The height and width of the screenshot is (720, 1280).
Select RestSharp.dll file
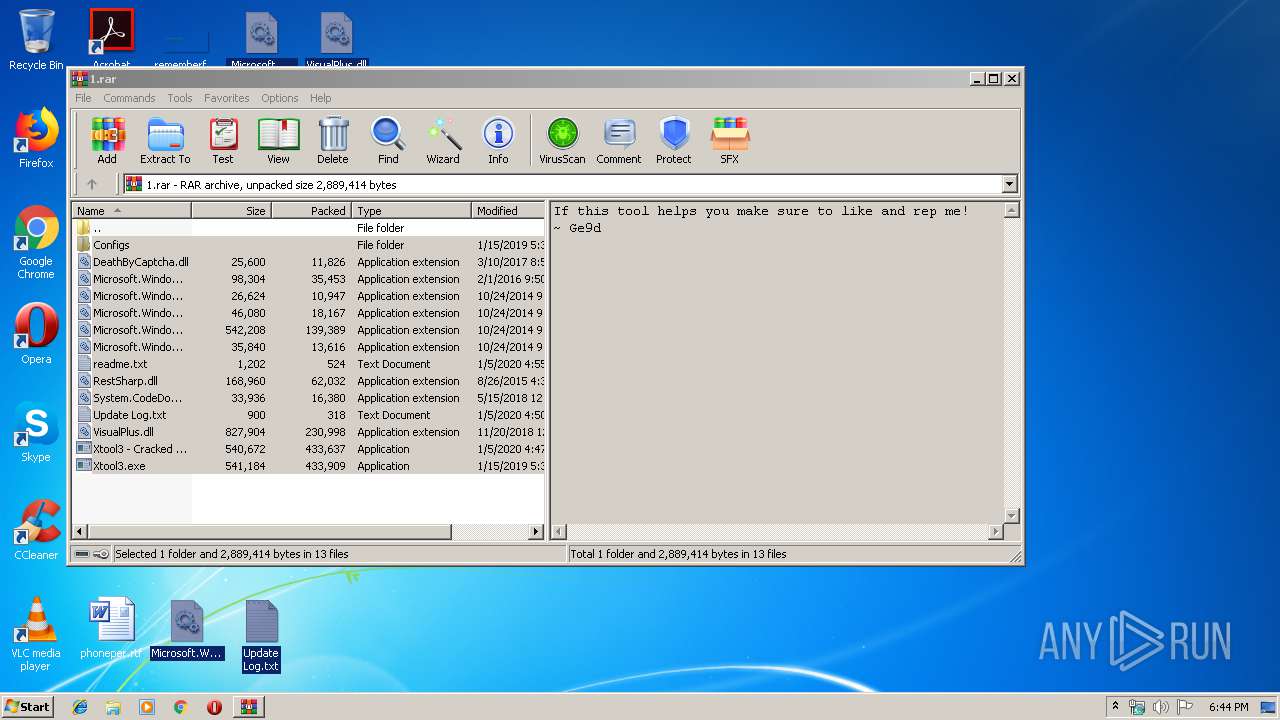(310, 381)
